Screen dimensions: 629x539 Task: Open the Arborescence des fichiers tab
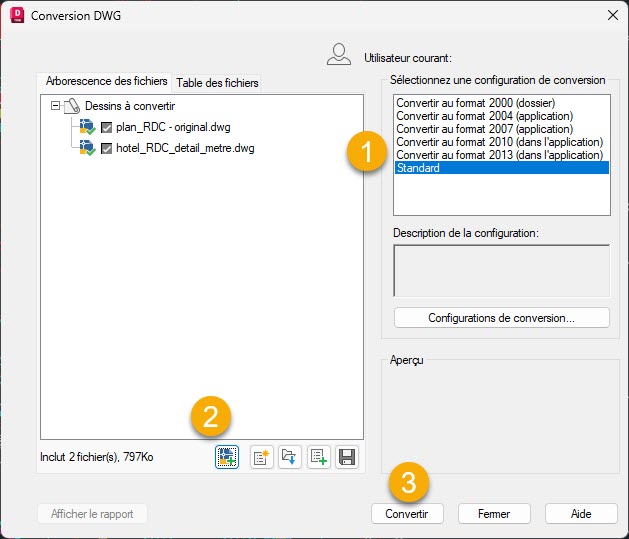click(x=105, y=81)
